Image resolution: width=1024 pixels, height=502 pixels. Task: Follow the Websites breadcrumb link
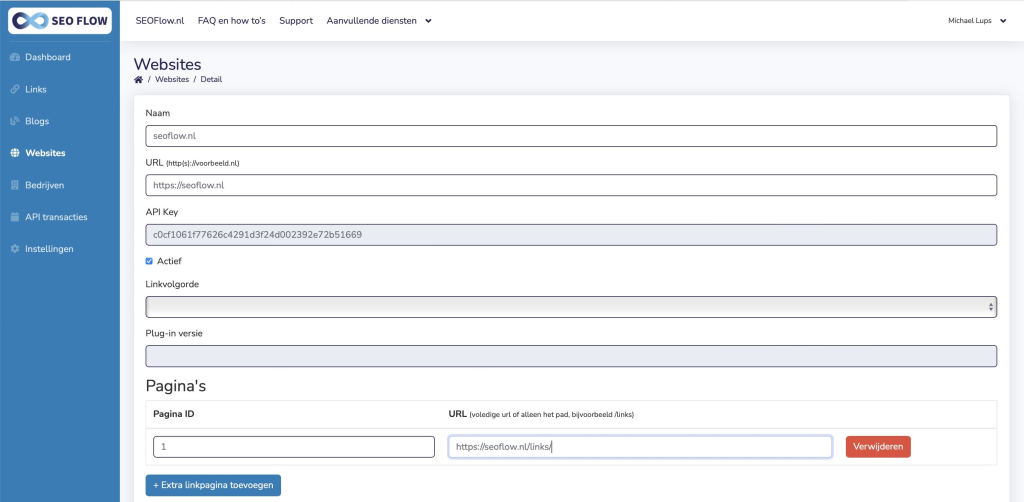172,80
